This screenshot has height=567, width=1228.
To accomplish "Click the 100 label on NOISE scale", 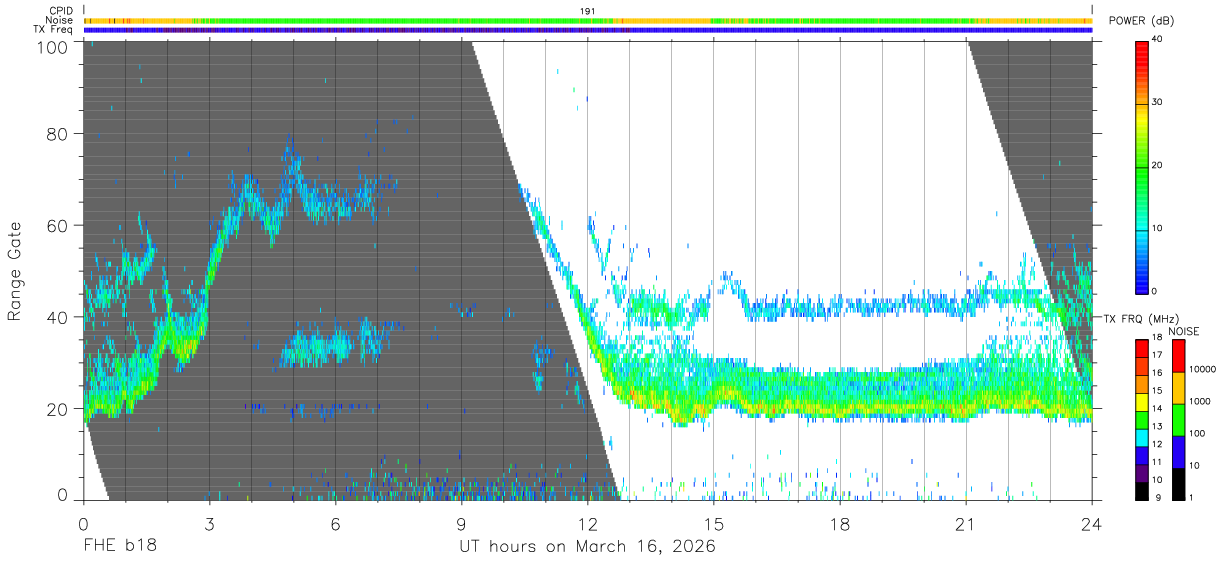I will click(x=1197, y=434).
